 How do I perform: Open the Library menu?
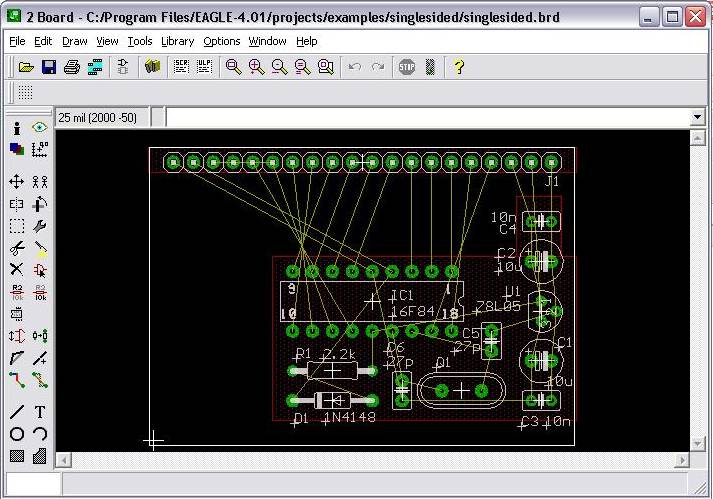point(177,41)
